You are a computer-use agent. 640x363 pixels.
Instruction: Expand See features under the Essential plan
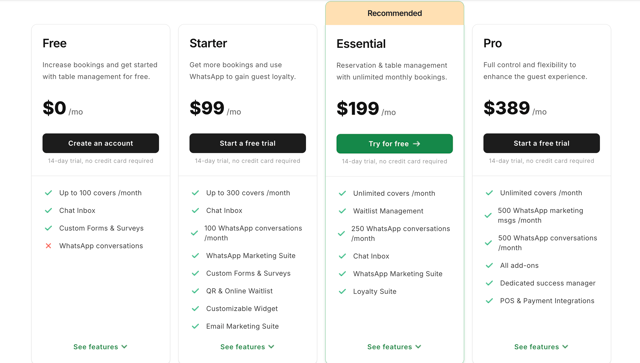394,347
